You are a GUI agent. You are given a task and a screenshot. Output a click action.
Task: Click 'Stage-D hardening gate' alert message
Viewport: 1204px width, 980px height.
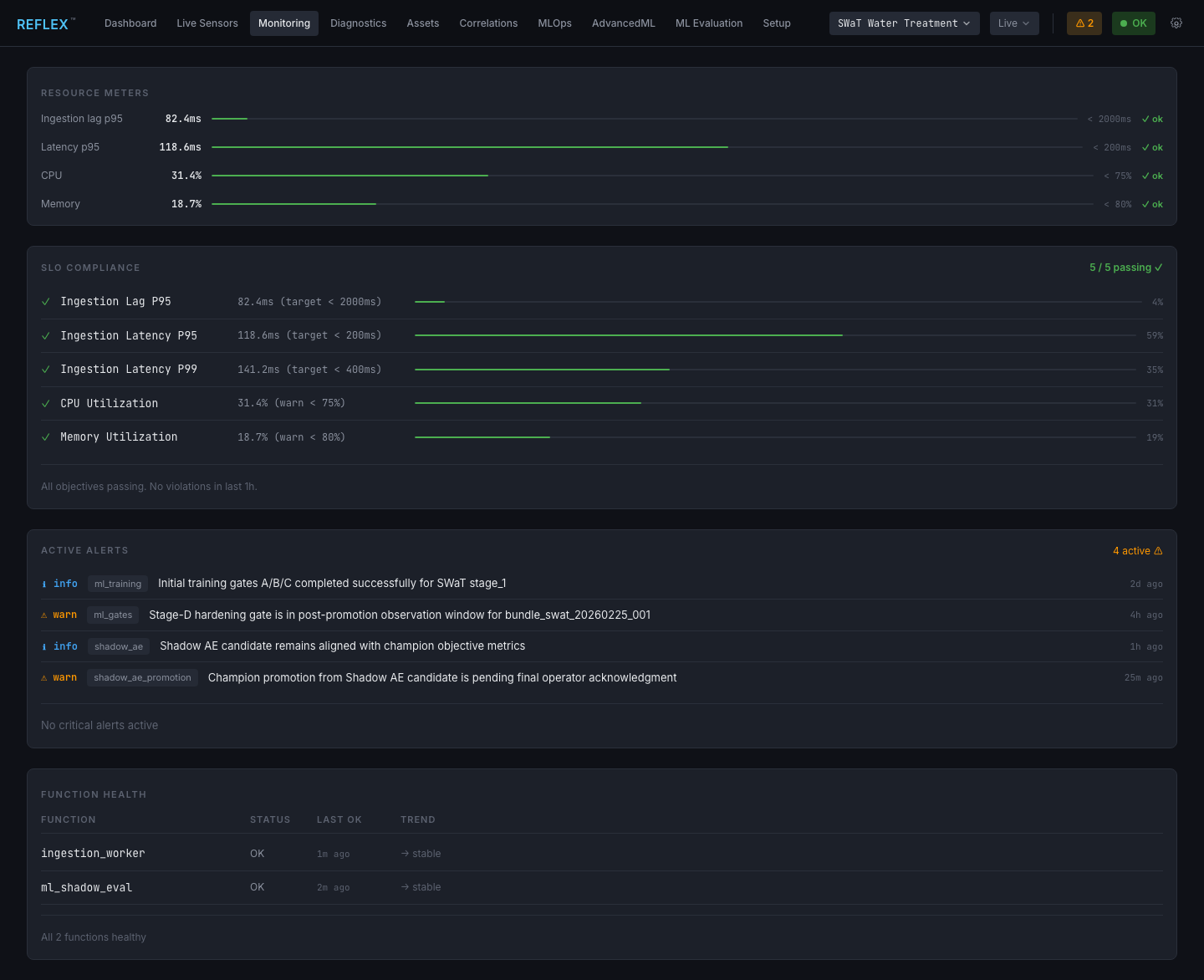pyautogui.click(x=400, y=615)
